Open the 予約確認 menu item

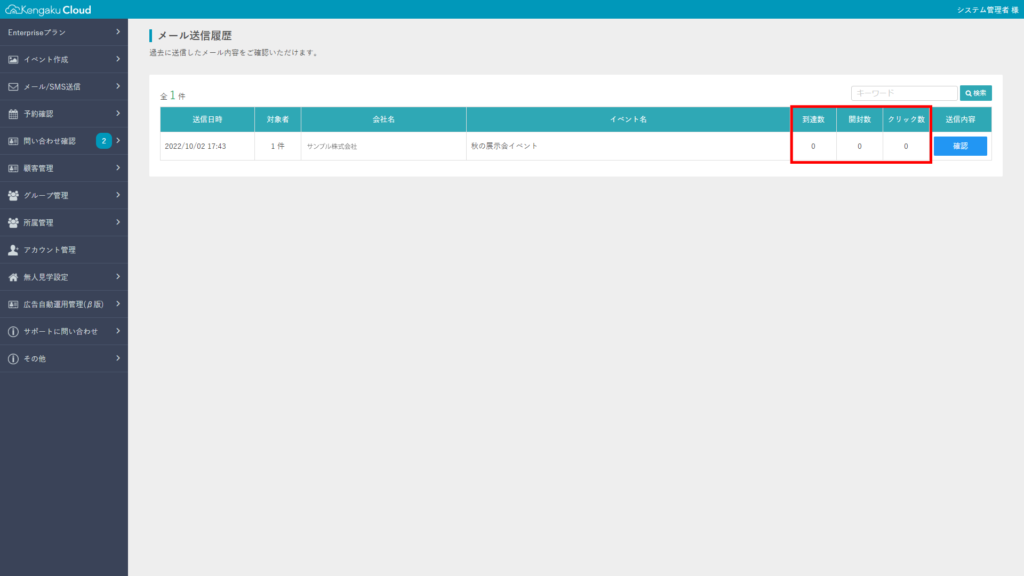tap(64, 114)
